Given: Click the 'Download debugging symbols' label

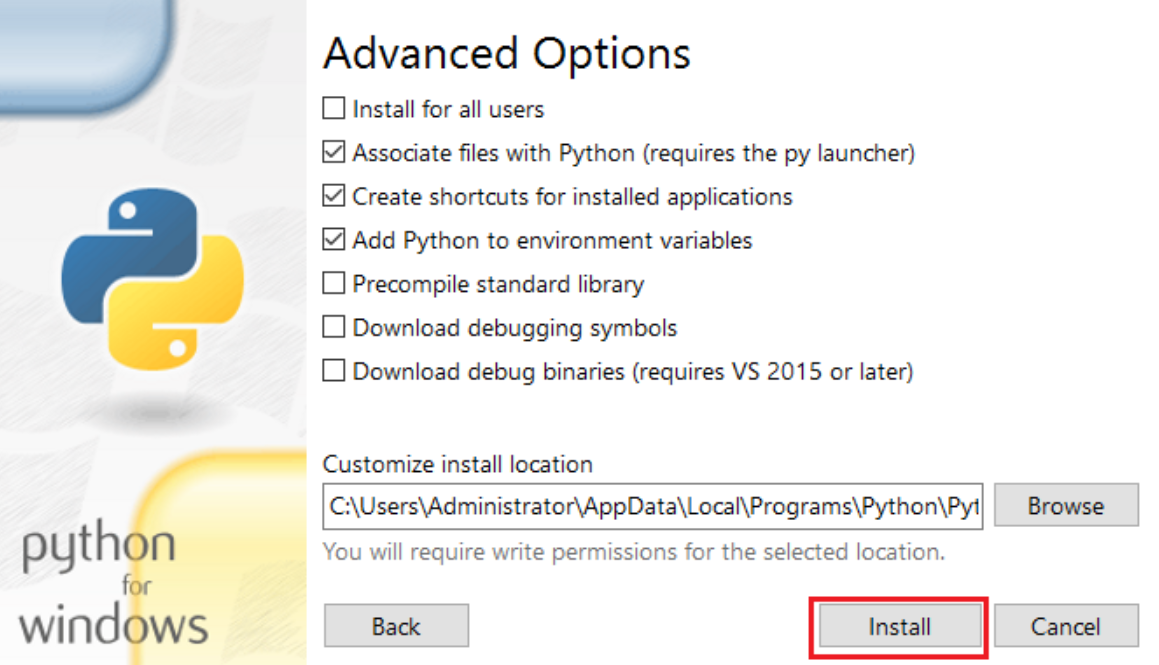Looking at the screenshot, I should (514, 327).
